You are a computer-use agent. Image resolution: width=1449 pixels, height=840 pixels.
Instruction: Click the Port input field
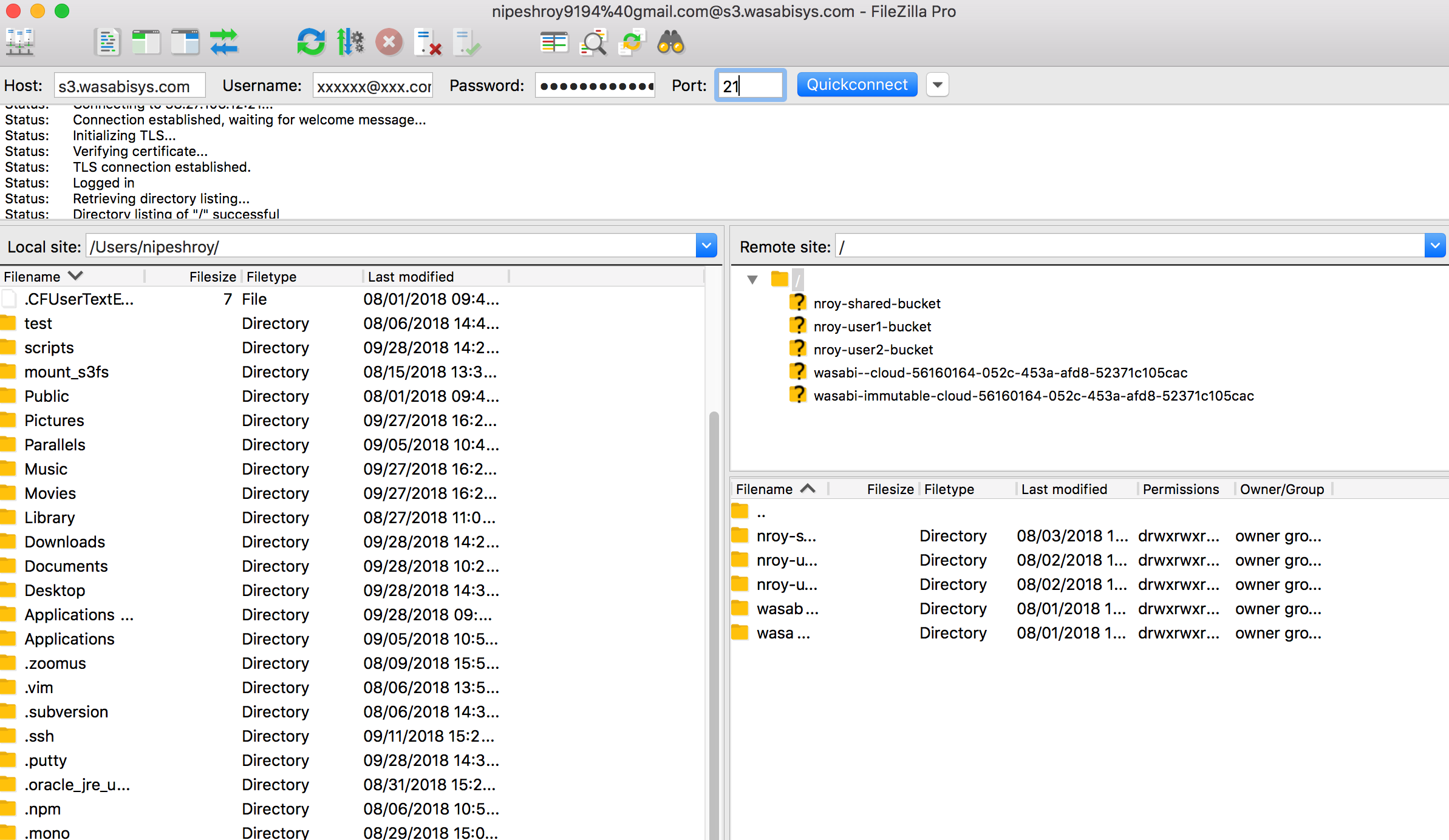(751, 86)
